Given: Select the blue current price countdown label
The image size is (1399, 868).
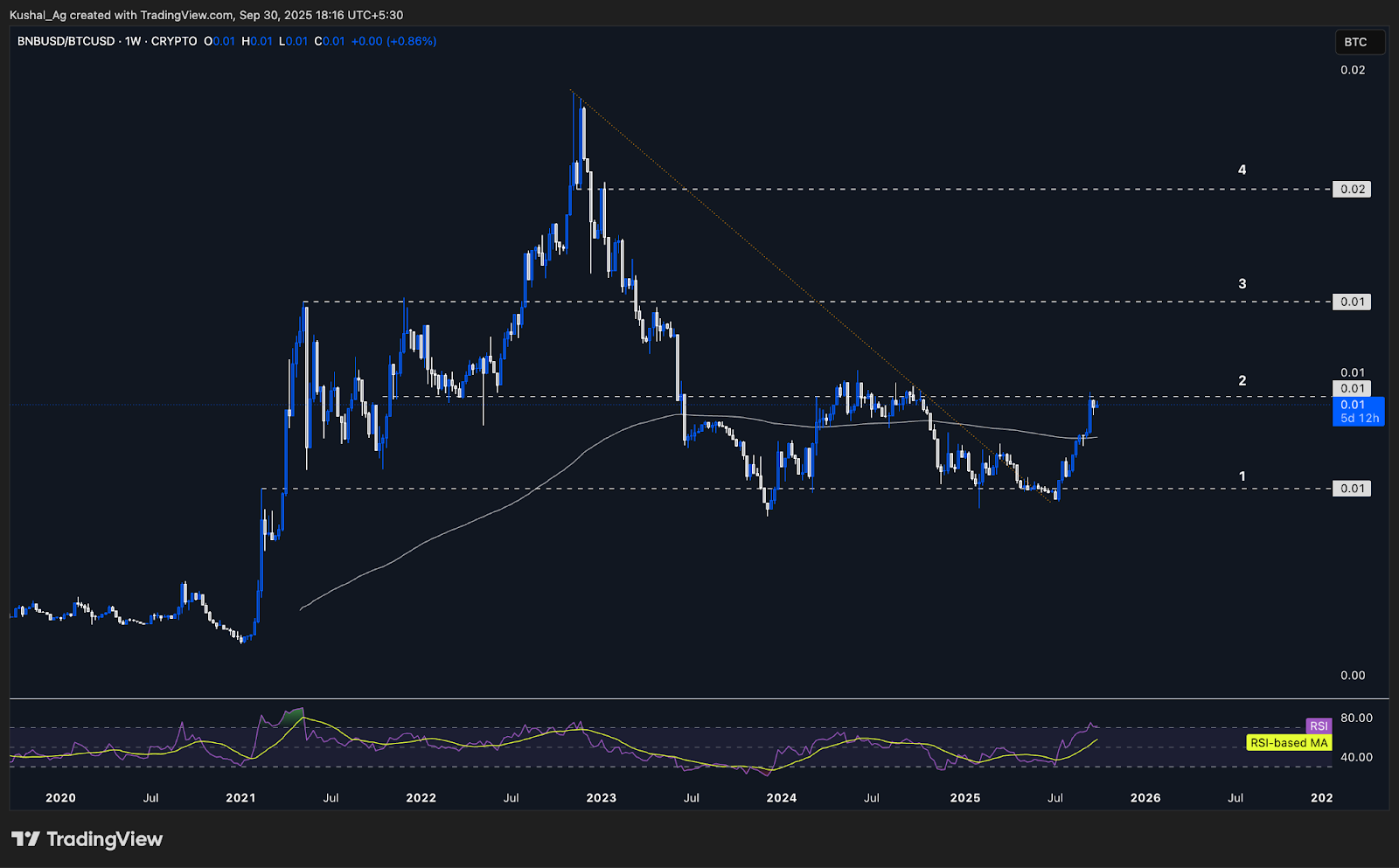Looking at the screenshot, I should tap(1358, 412).
